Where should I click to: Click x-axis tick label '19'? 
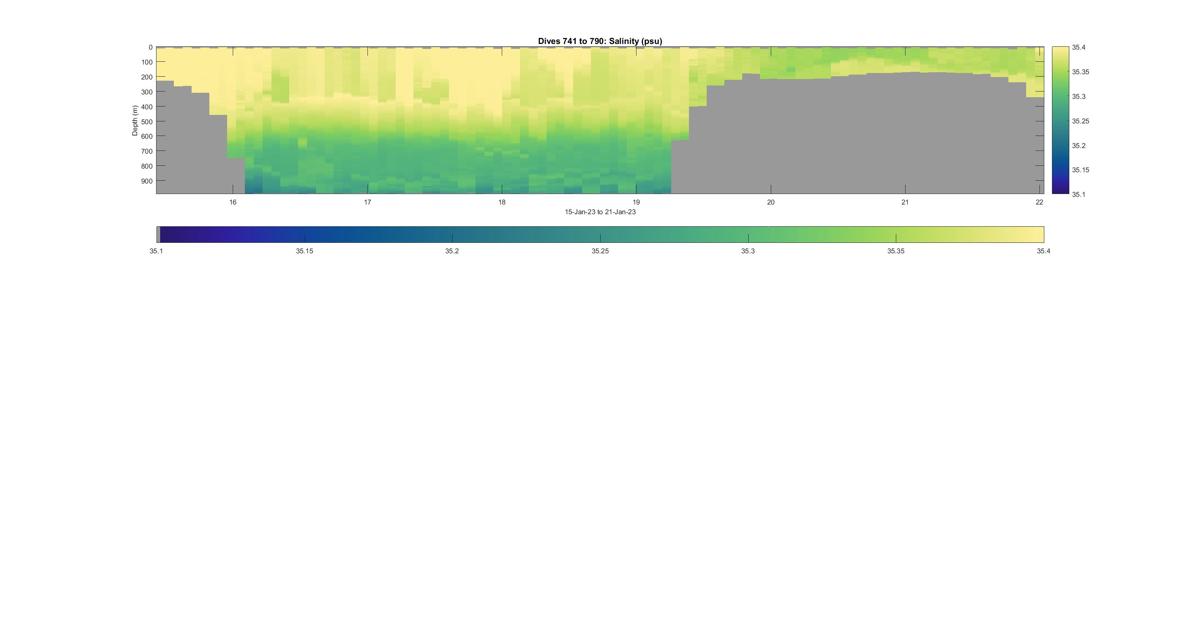pyautogui.click(x=636, y=202)
